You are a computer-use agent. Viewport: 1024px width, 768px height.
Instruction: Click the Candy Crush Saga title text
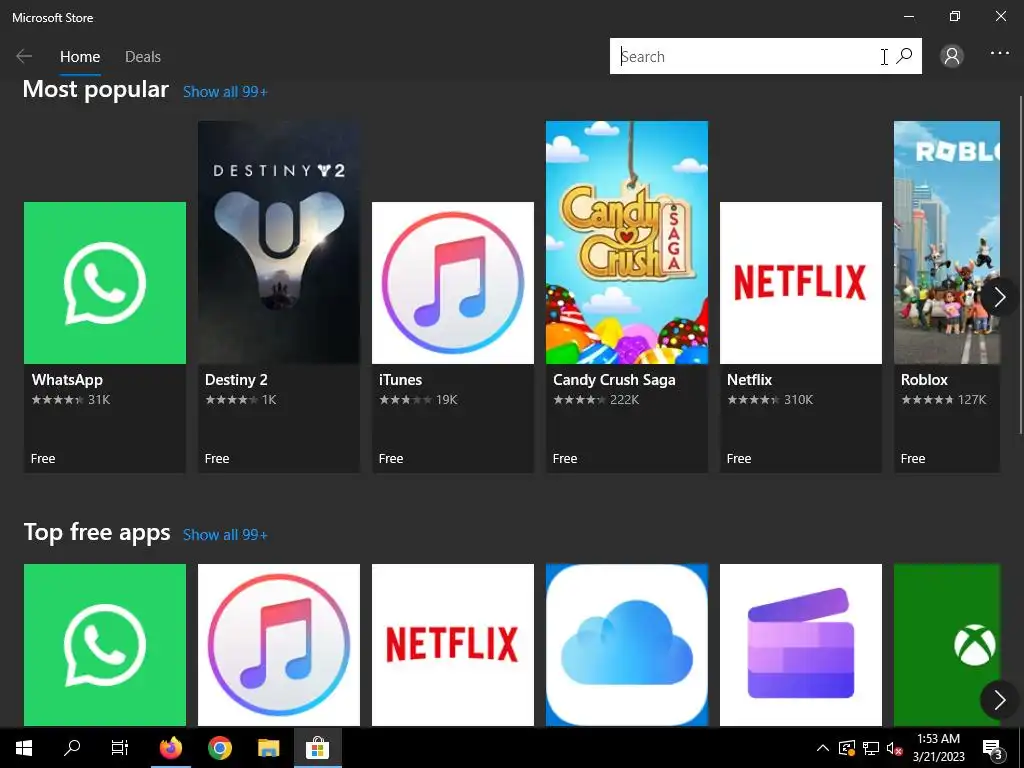(x=614, y=380)
